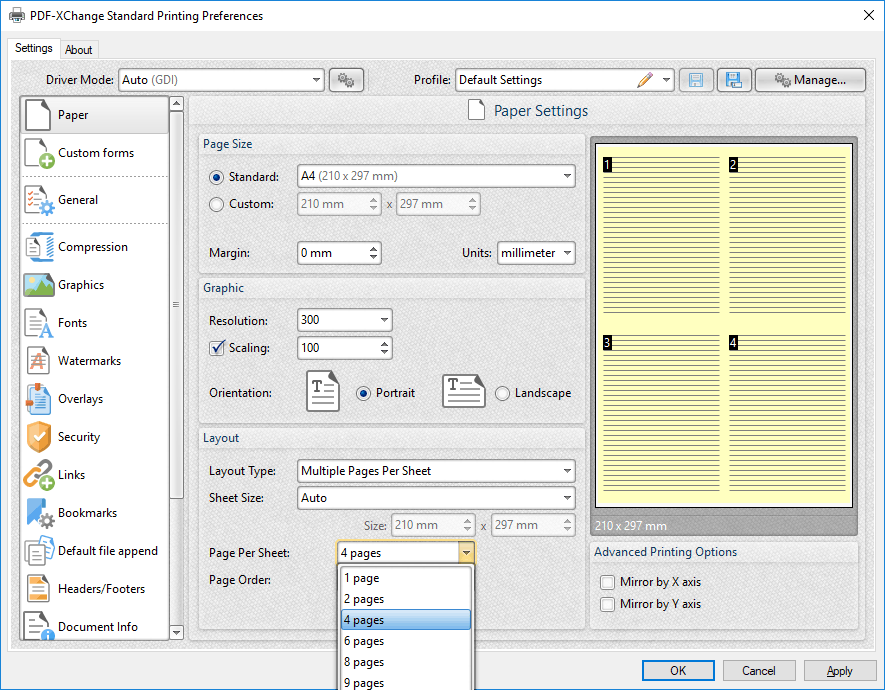Open the Resolution dropdown
885x690 pixels.
tap(344, 320)
